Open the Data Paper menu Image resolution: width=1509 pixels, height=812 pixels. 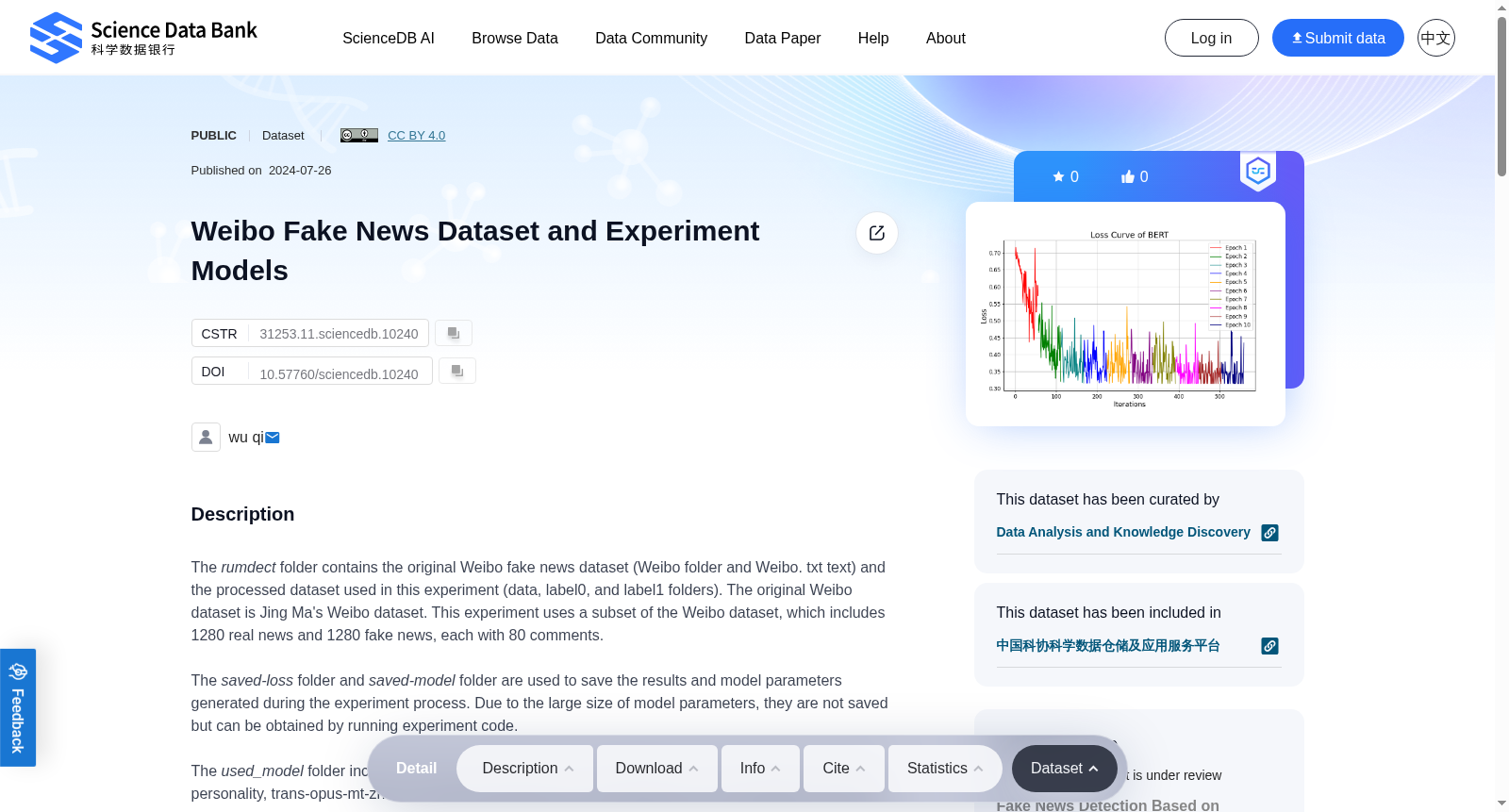(x=783, y=38)
